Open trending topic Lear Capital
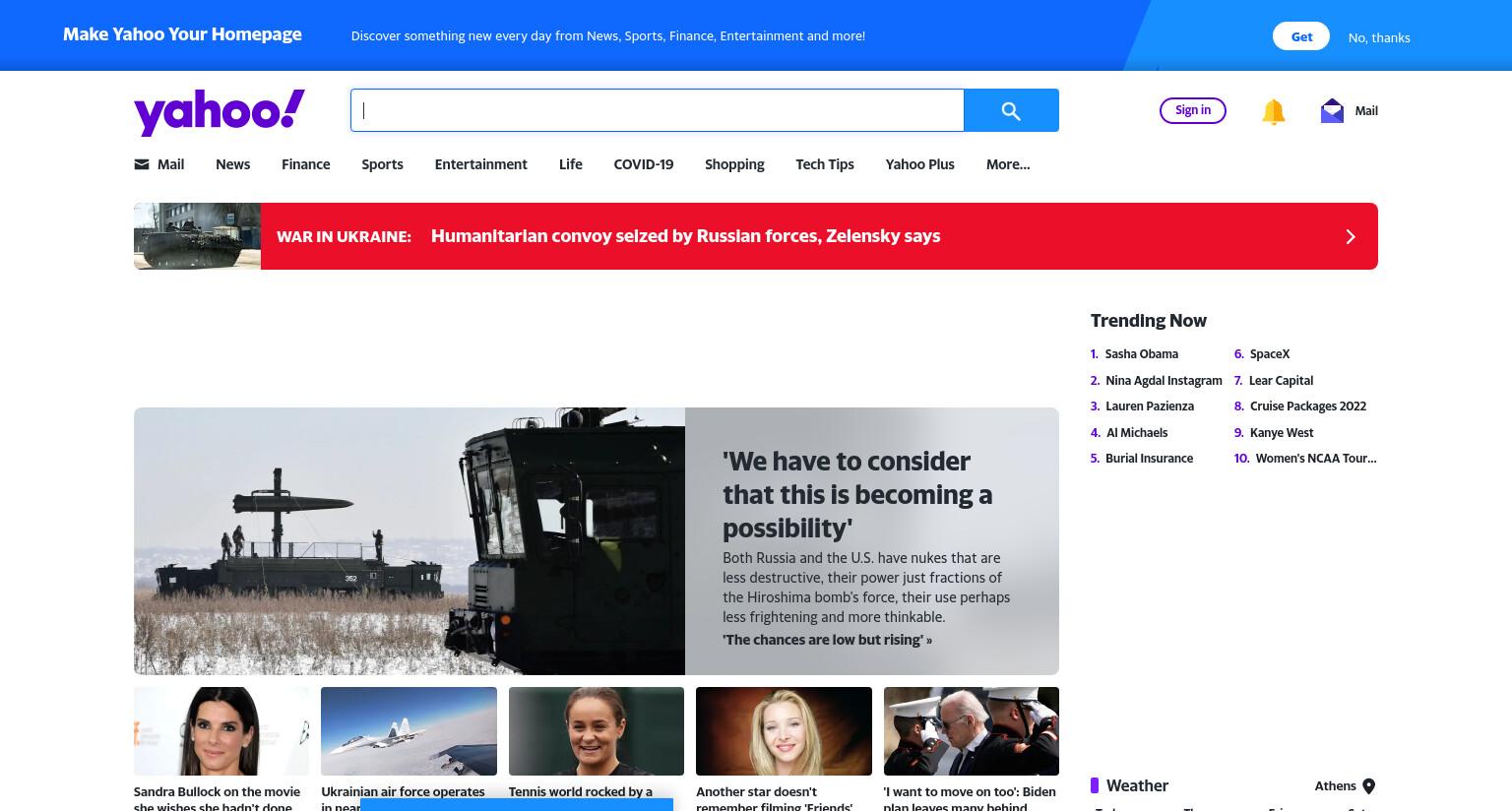Image resolution: width=1512 pixels, height=811 pixels. click(1281, 381)
